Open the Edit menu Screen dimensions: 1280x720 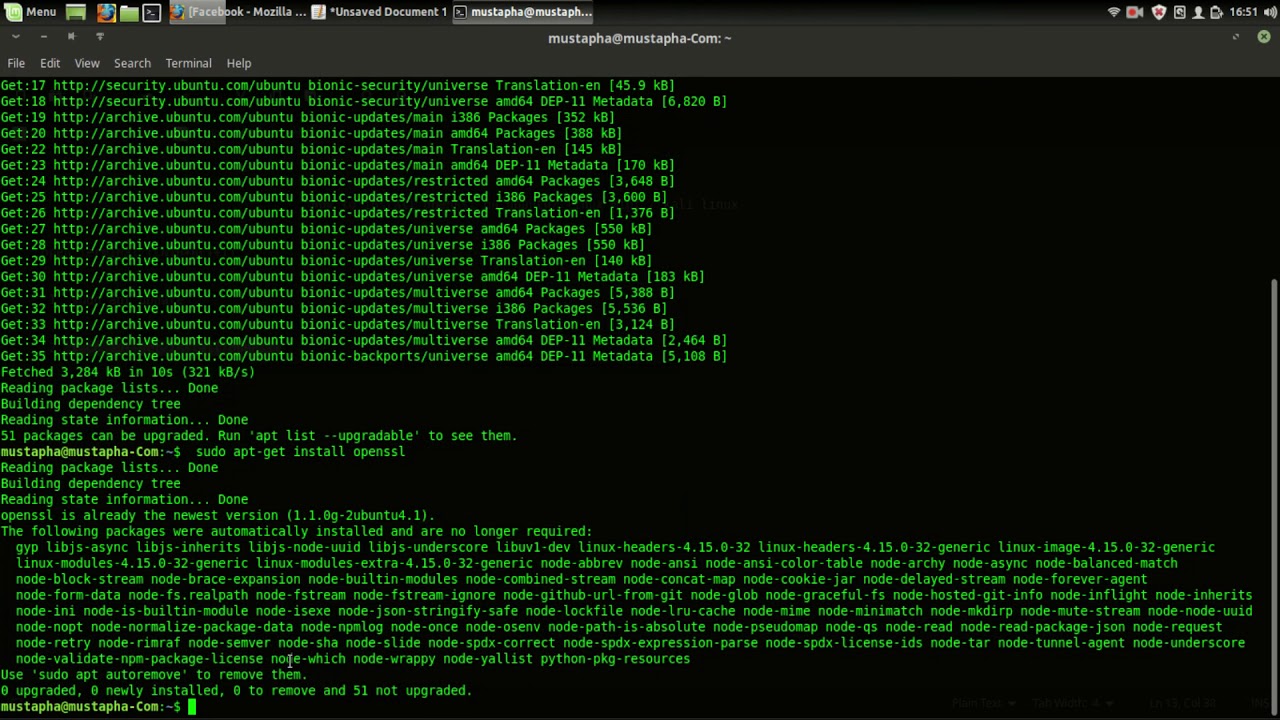coord(50,63)
